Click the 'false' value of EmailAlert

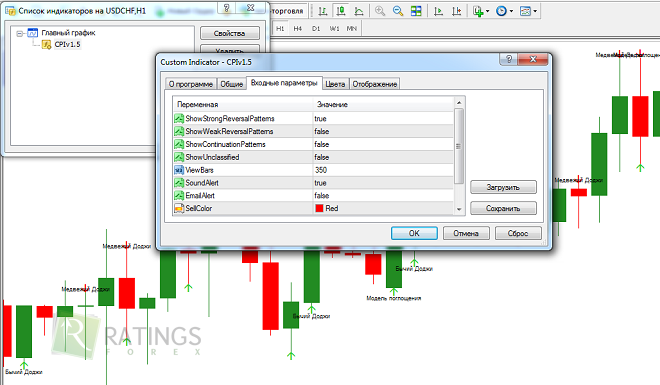322,196
